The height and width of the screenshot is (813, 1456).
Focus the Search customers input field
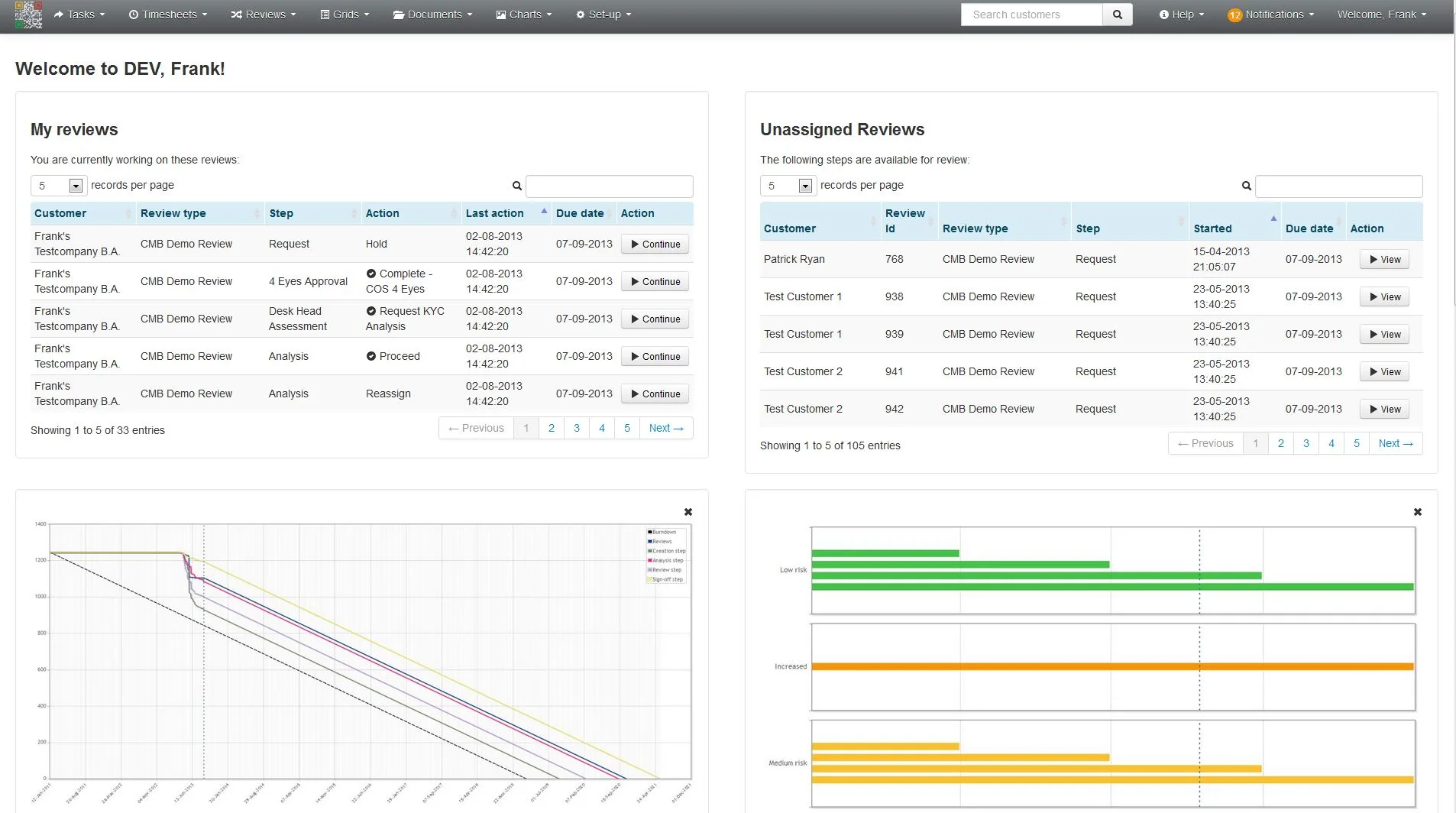[x=1031, y=15]
